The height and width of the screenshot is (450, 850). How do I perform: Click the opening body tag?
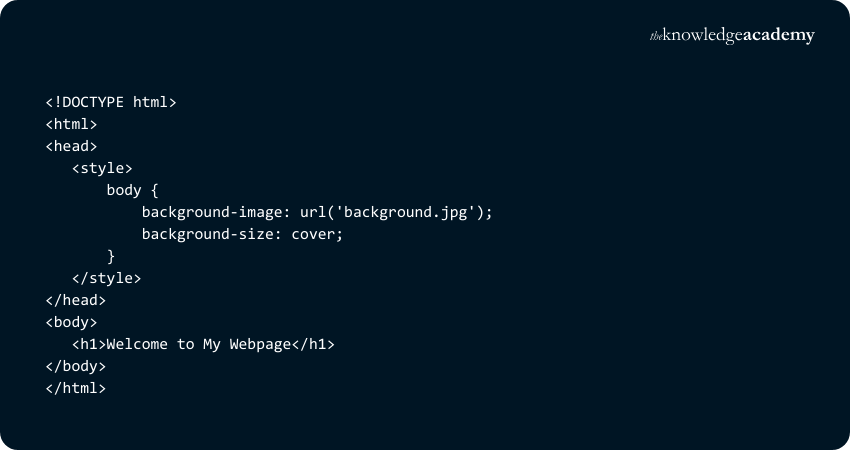pyautogui.click(x=71, y=322)
